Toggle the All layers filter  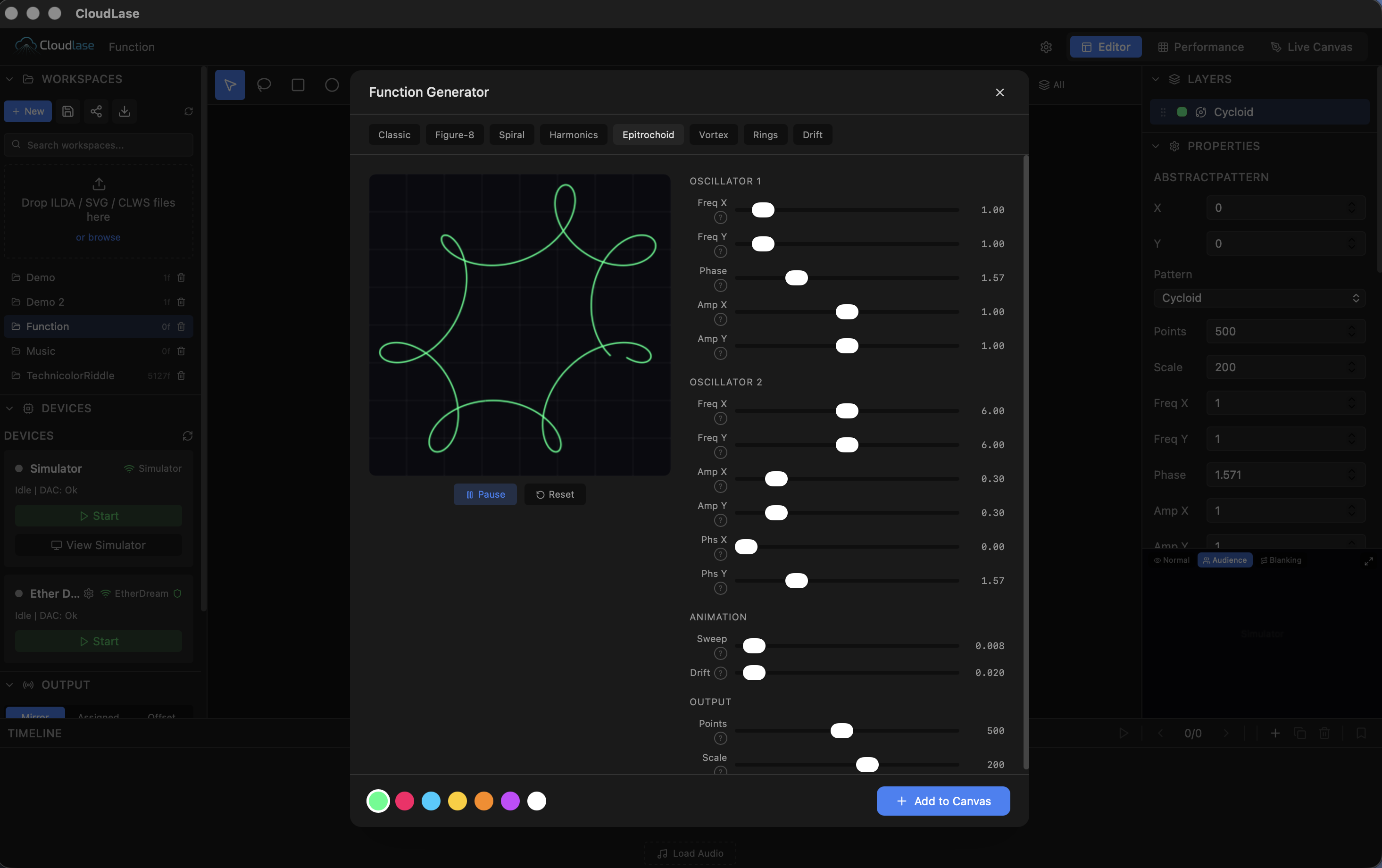(x=1052, y=84)
